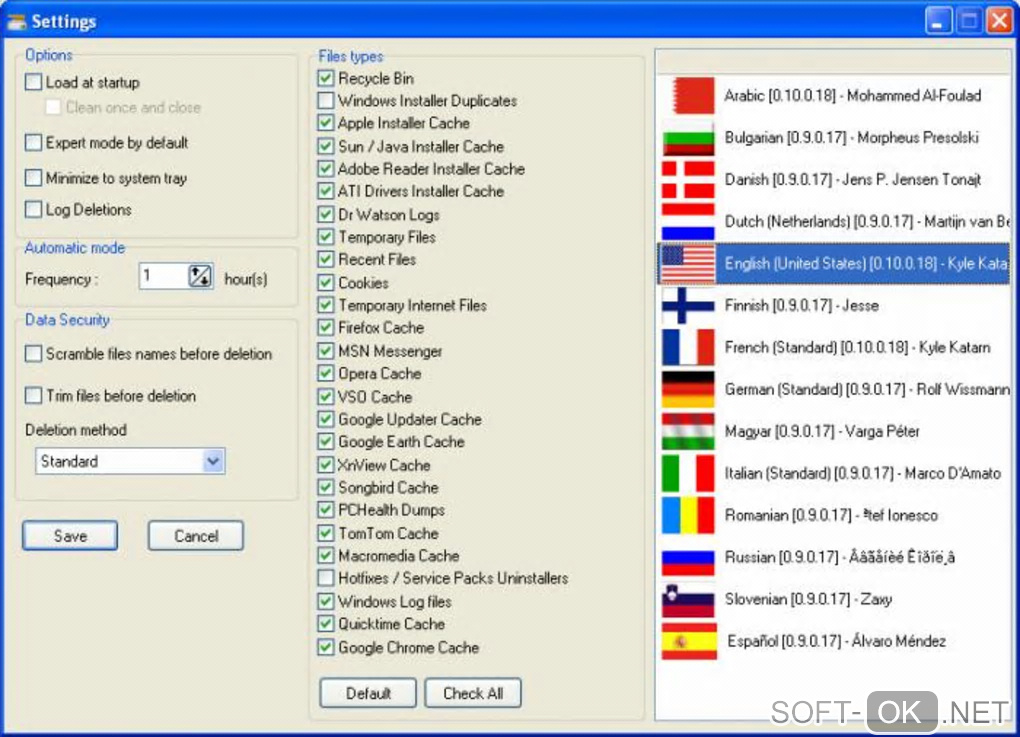Screen dimensions: 1020x737
Task: Close the Settings window
Action: point(999,21)
